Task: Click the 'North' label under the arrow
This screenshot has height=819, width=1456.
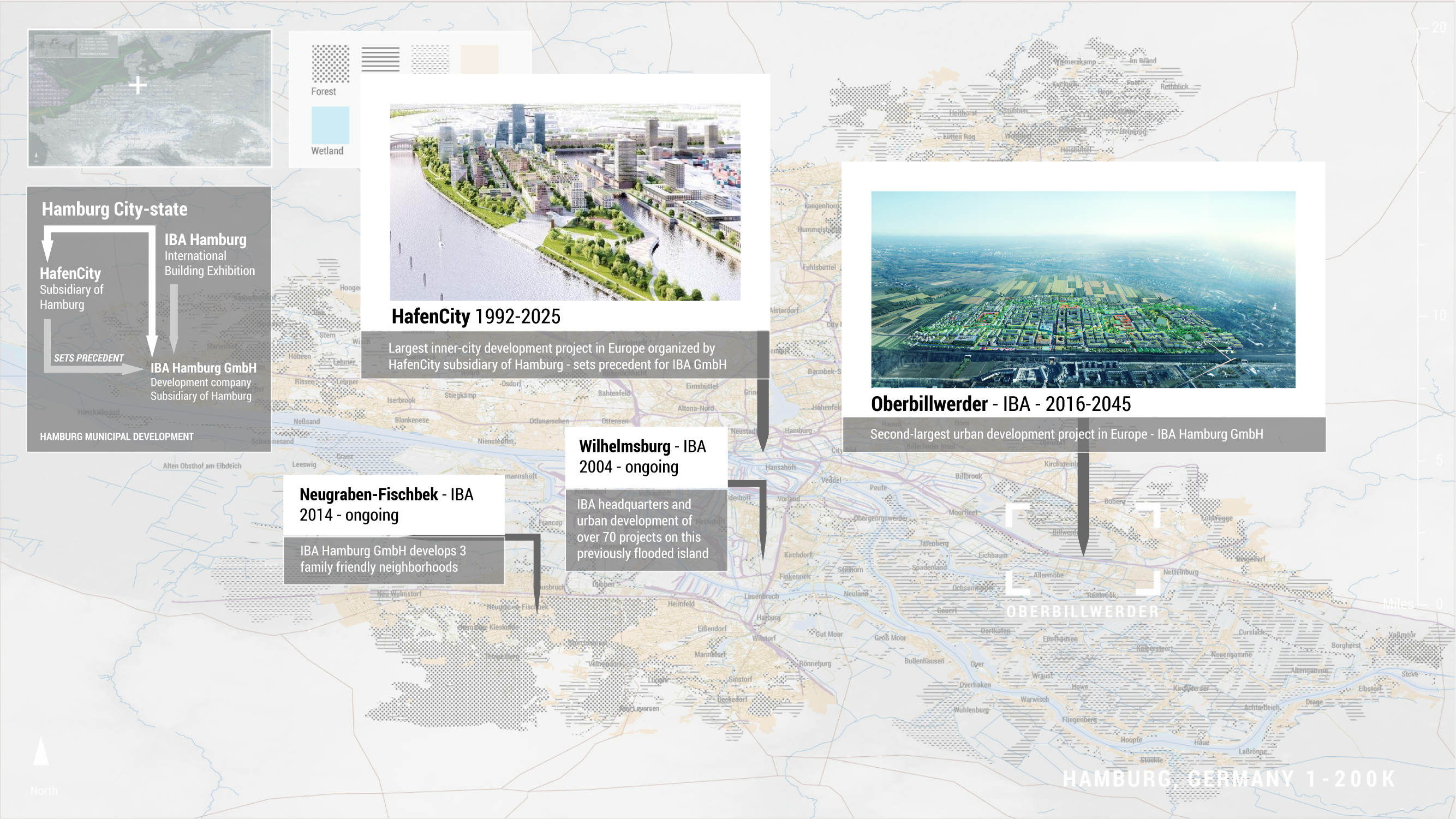Action: point(44,791)
